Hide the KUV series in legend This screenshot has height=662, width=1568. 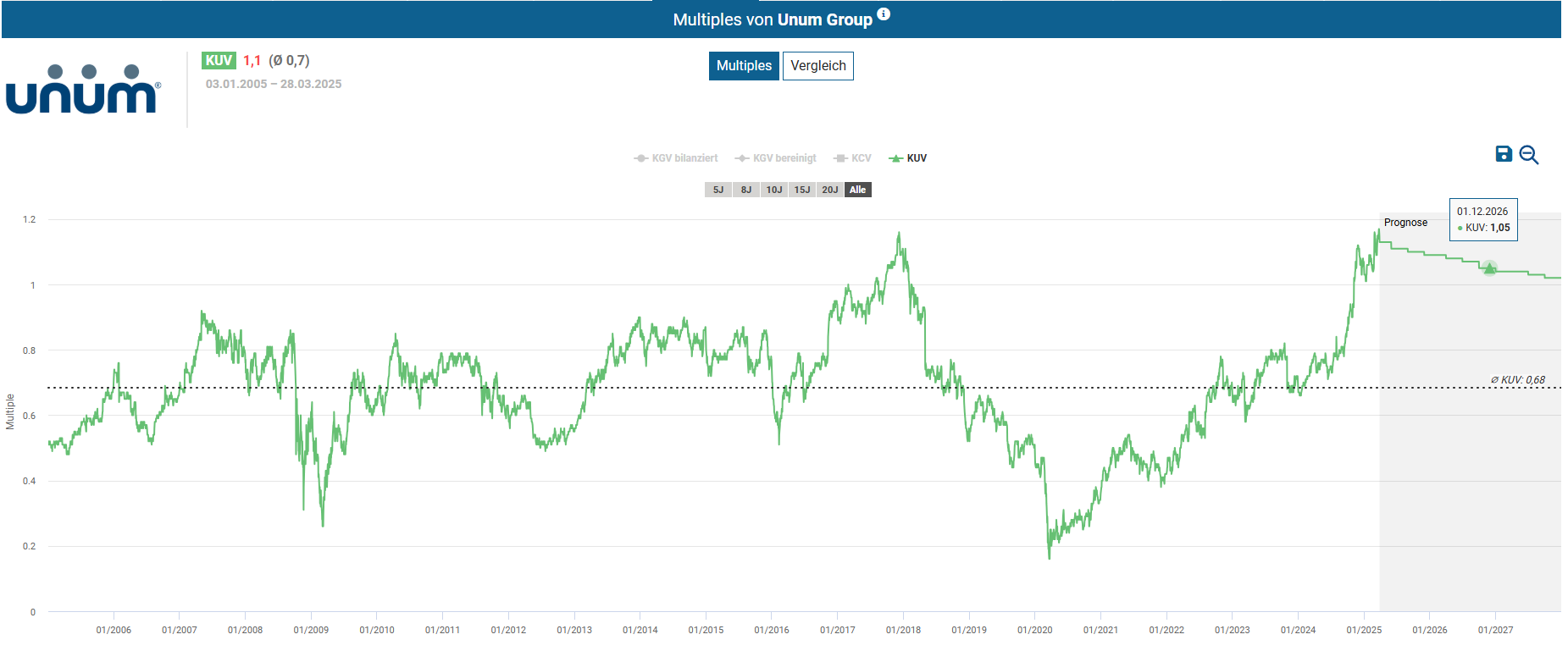(x=908, y=158)
